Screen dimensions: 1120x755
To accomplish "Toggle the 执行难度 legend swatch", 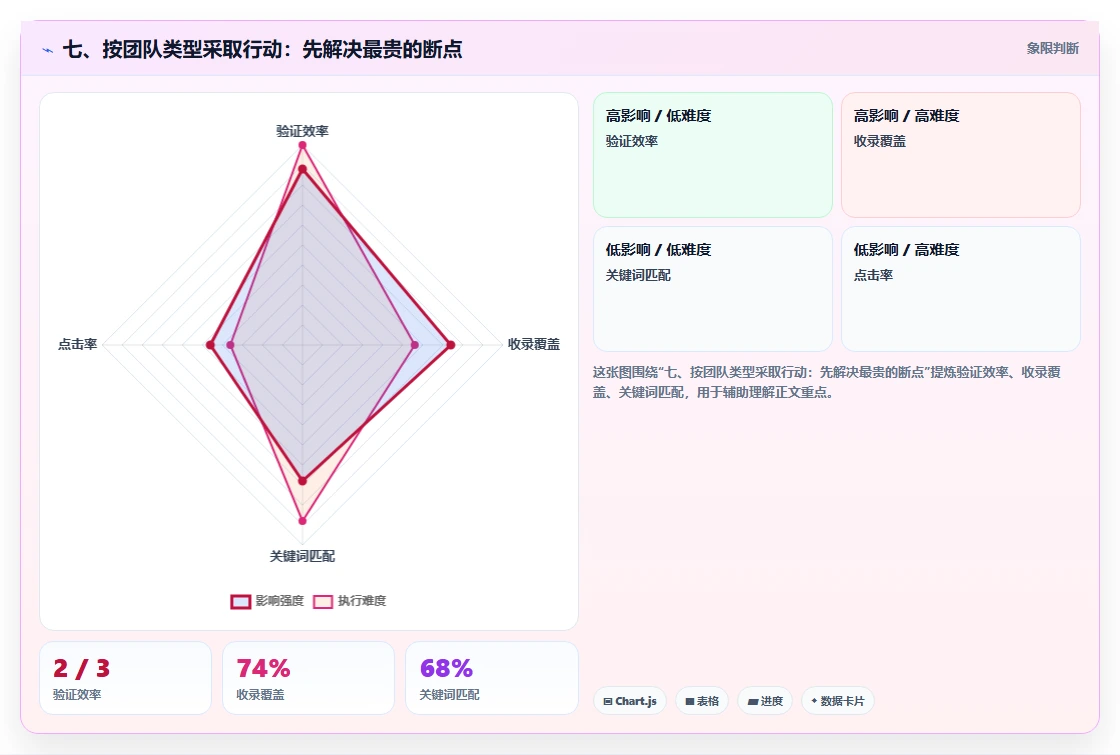I will 323,601.
